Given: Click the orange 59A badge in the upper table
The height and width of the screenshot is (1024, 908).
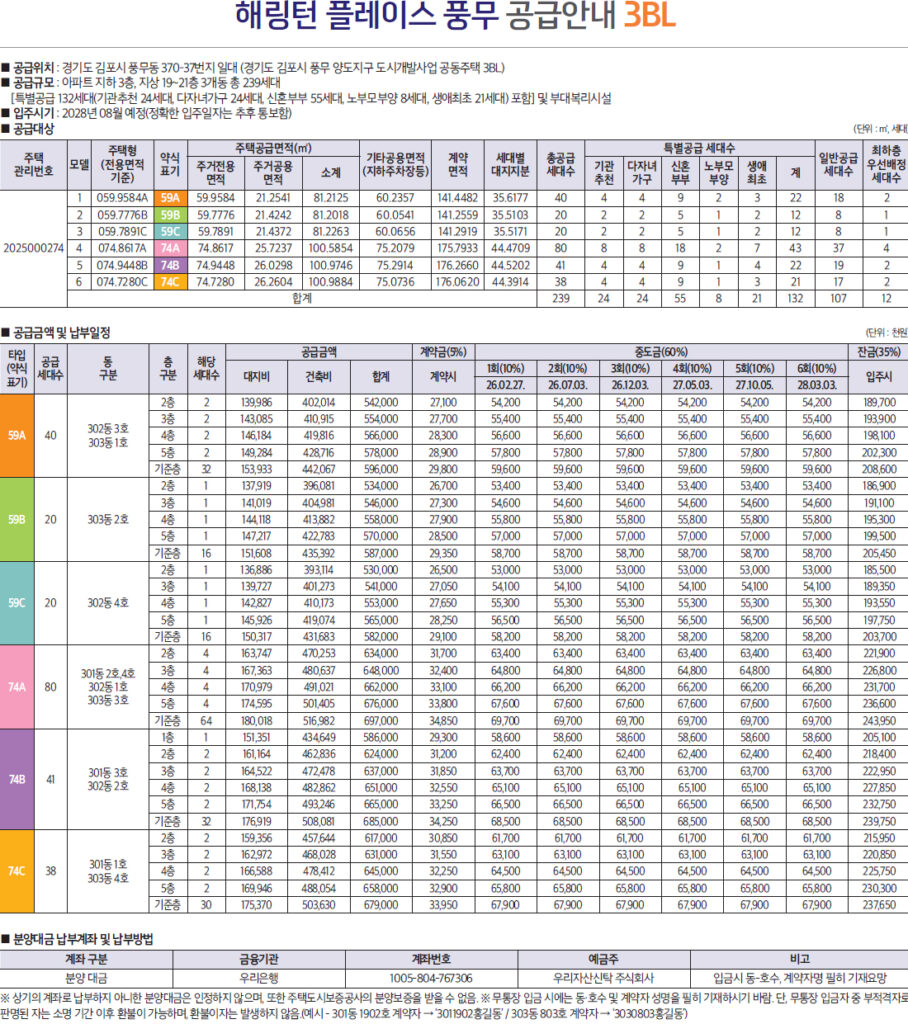Looking at the screenshot, I should tap(170, 198).
